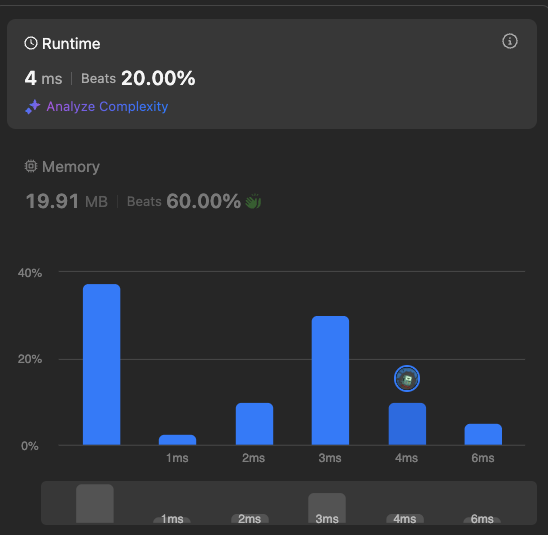
Task: Click the user avatar above the 4ms bar
Action: tap(407, 378)
